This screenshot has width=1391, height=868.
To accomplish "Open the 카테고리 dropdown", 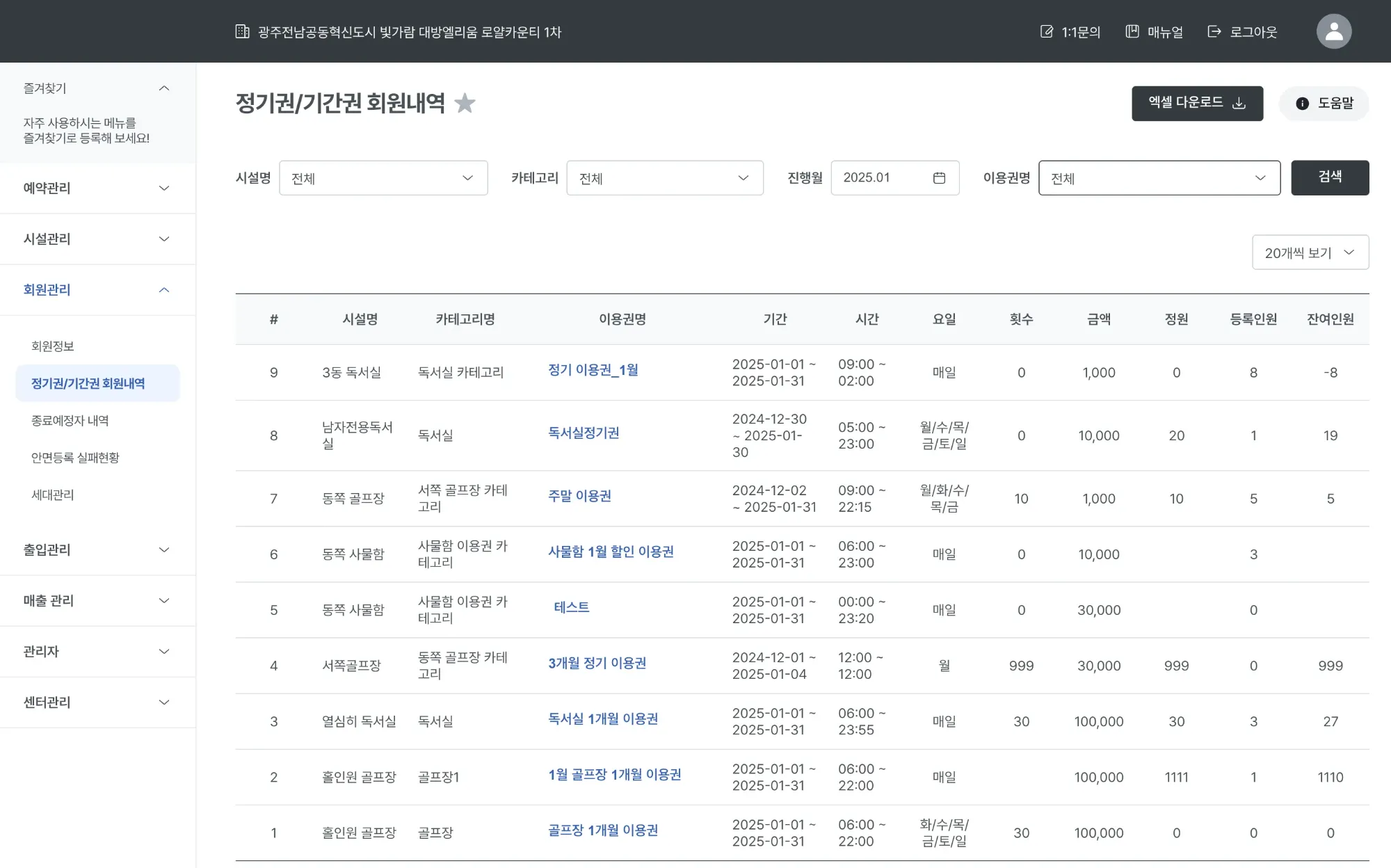I will point(664,178).
